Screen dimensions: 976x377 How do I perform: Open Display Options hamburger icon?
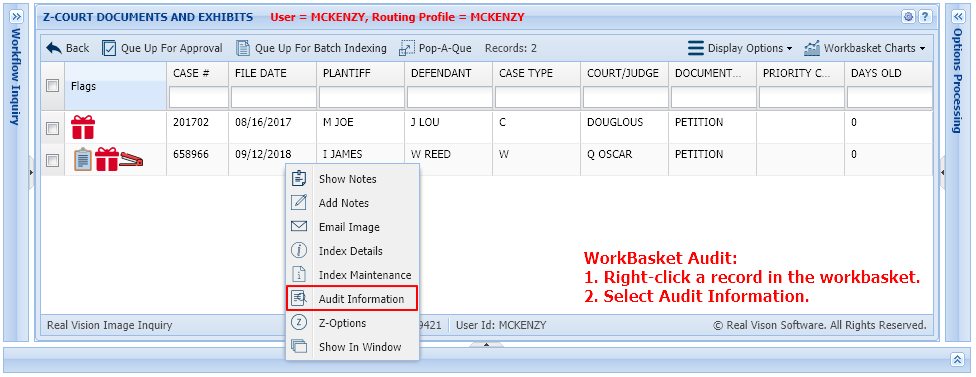696,48
